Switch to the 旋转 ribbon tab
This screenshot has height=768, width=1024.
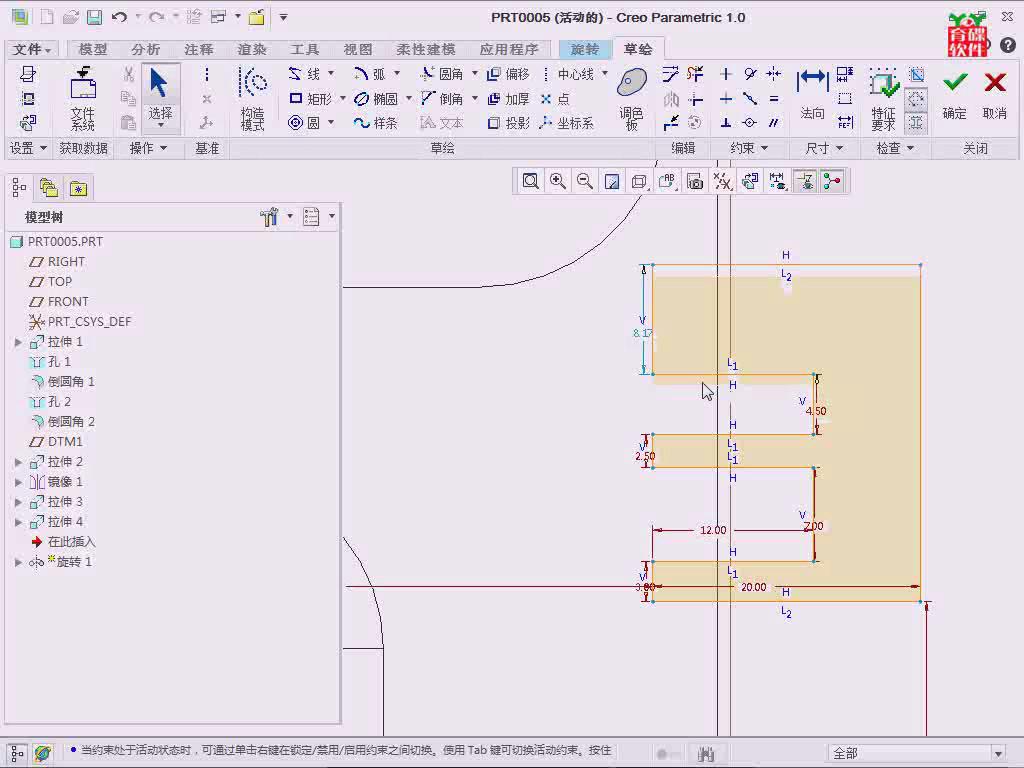coord(584,49)
